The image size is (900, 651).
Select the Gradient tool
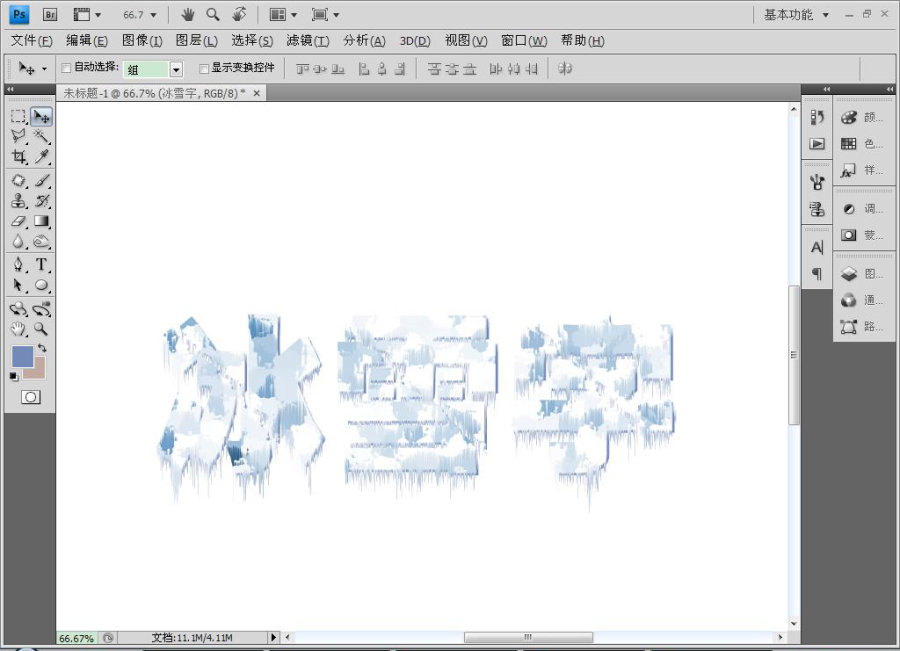click(41, 222)
